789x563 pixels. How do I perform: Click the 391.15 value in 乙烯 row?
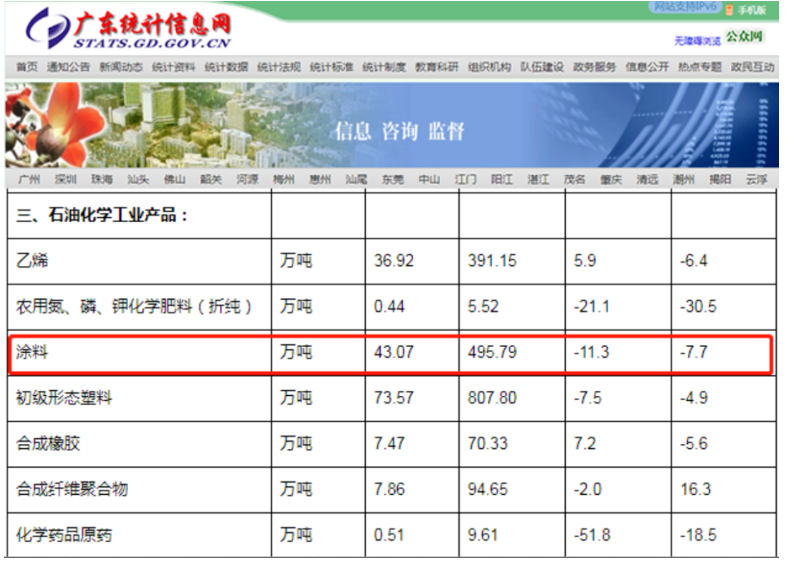[x=492, y=261]
